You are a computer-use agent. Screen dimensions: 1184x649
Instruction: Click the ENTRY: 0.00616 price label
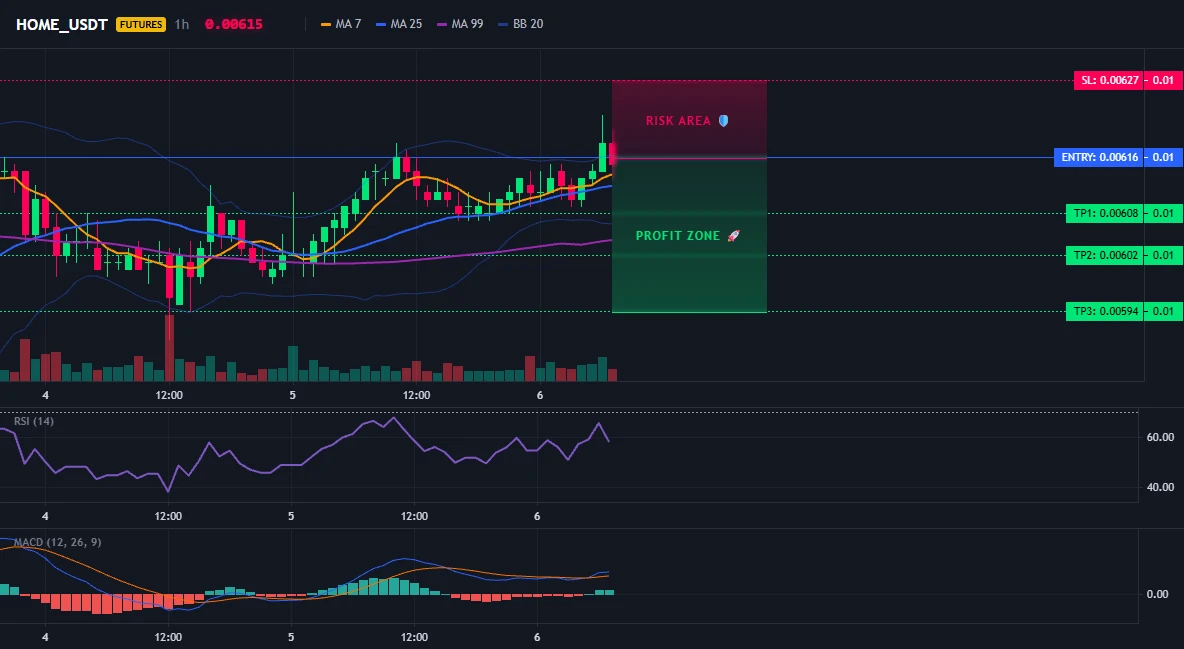[x=1099, y=157]
